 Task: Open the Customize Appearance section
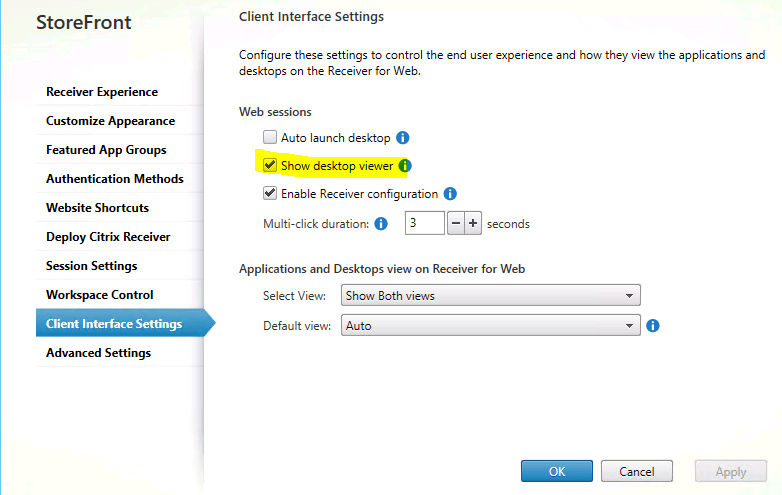coord(110,121)
